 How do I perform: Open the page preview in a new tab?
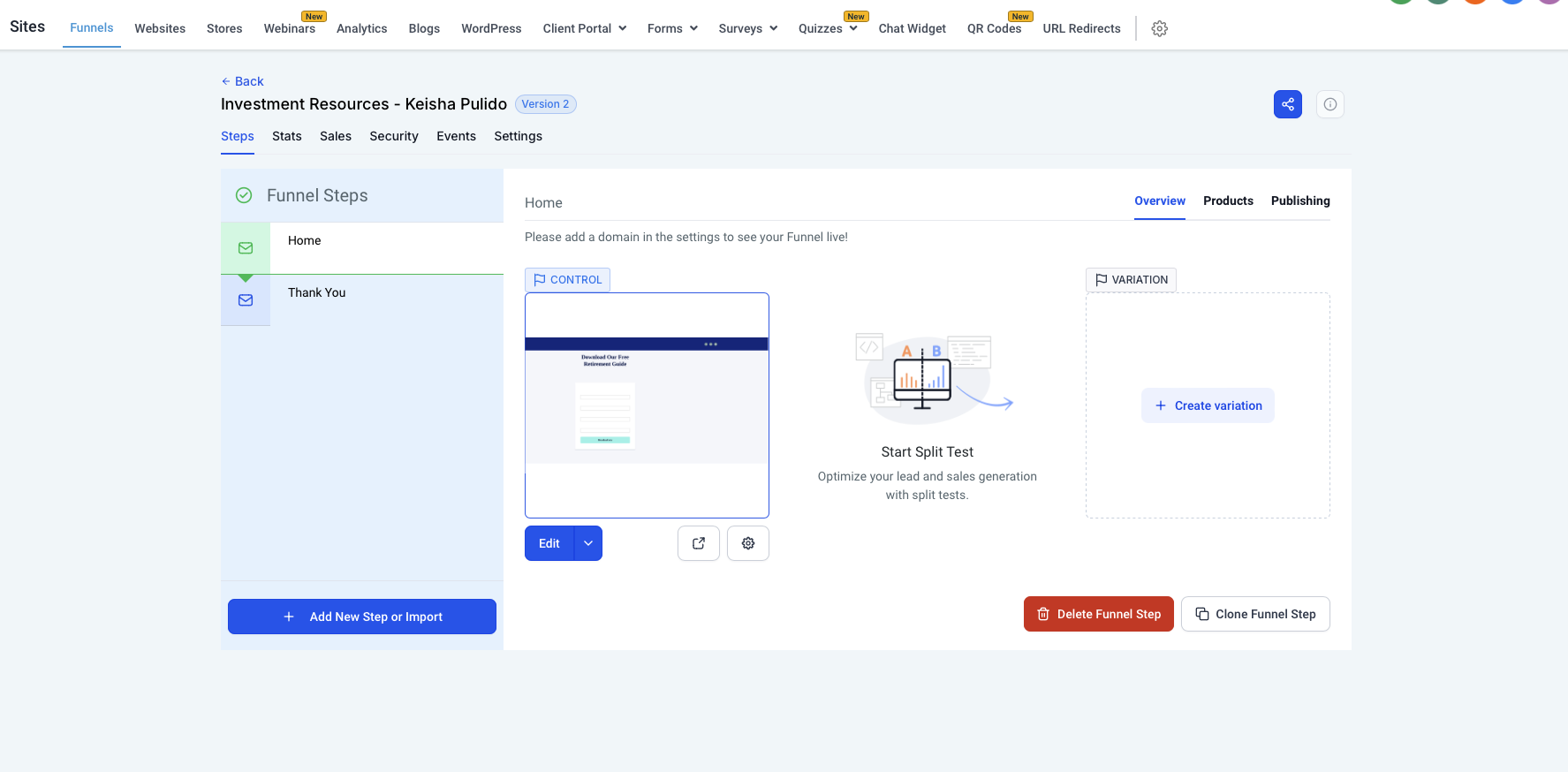pos(698,543)
